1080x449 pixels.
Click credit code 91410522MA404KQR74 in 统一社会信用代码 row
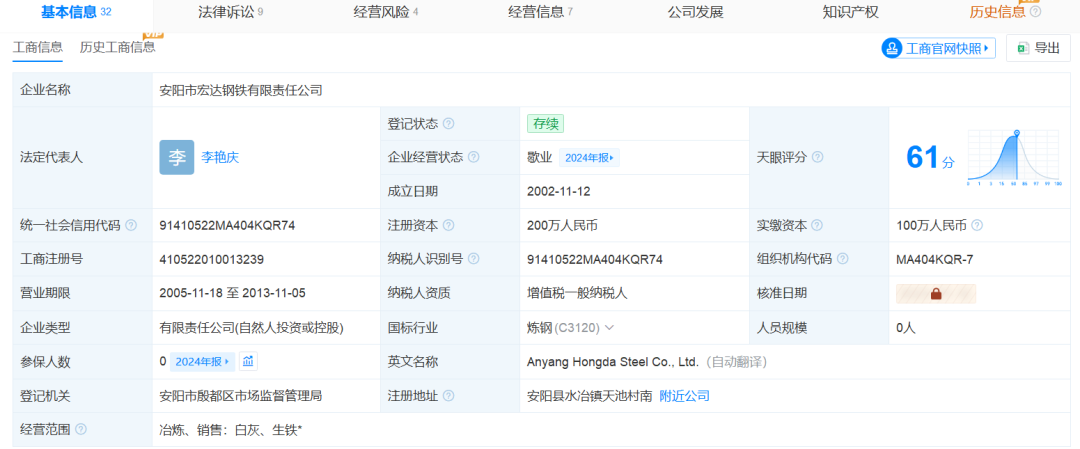coord(227,225)
